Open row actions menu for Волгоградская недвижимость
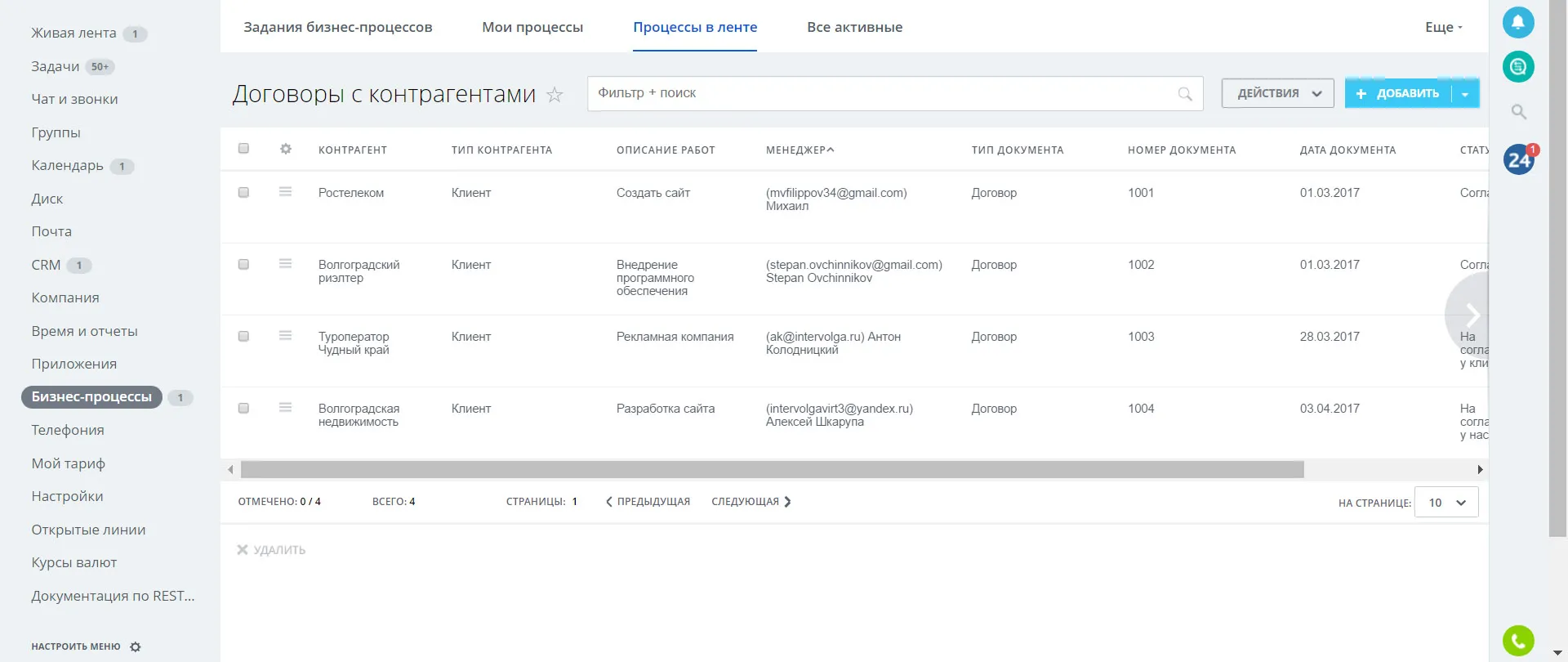This screenshot has height=662, width=1568. pyautogui.click(x=285, y=407)
